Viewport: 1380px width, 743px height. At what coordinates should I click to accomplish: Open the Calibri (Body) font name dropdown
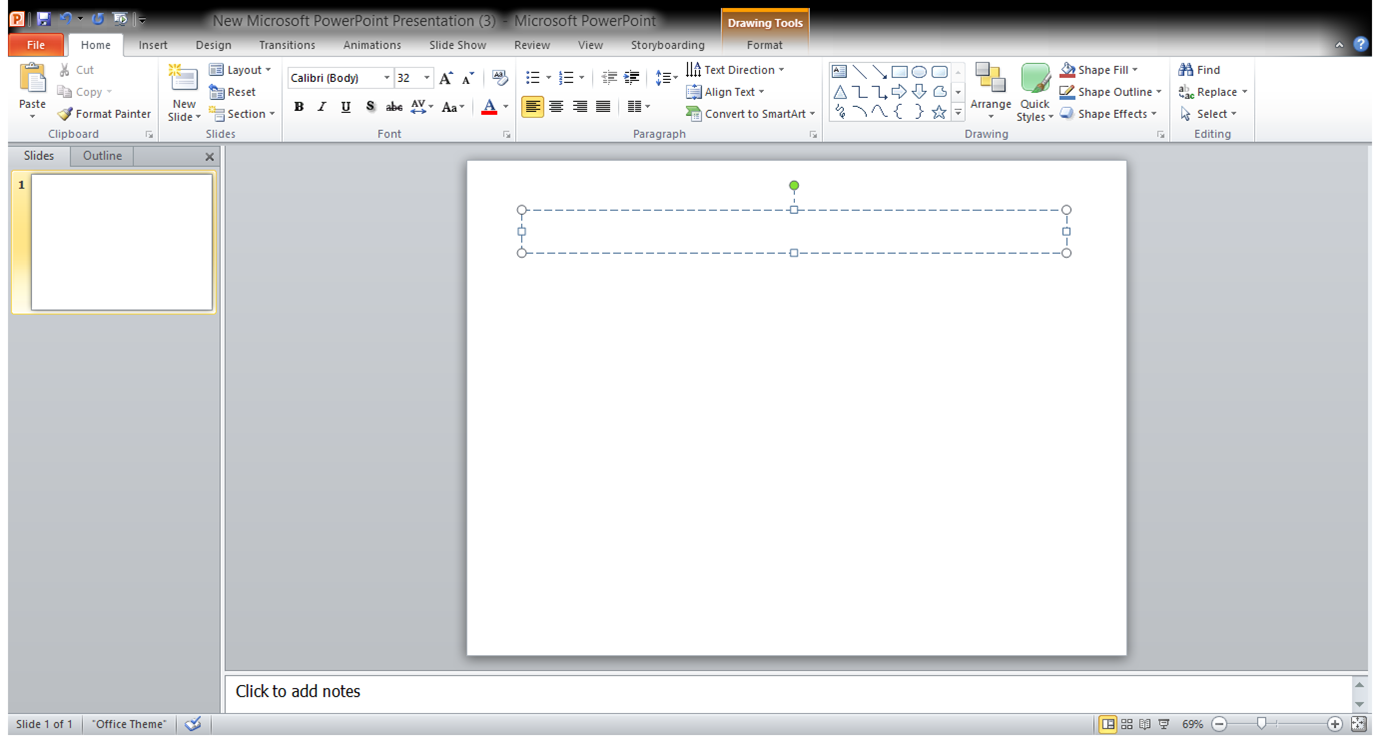tap(387, 78)
